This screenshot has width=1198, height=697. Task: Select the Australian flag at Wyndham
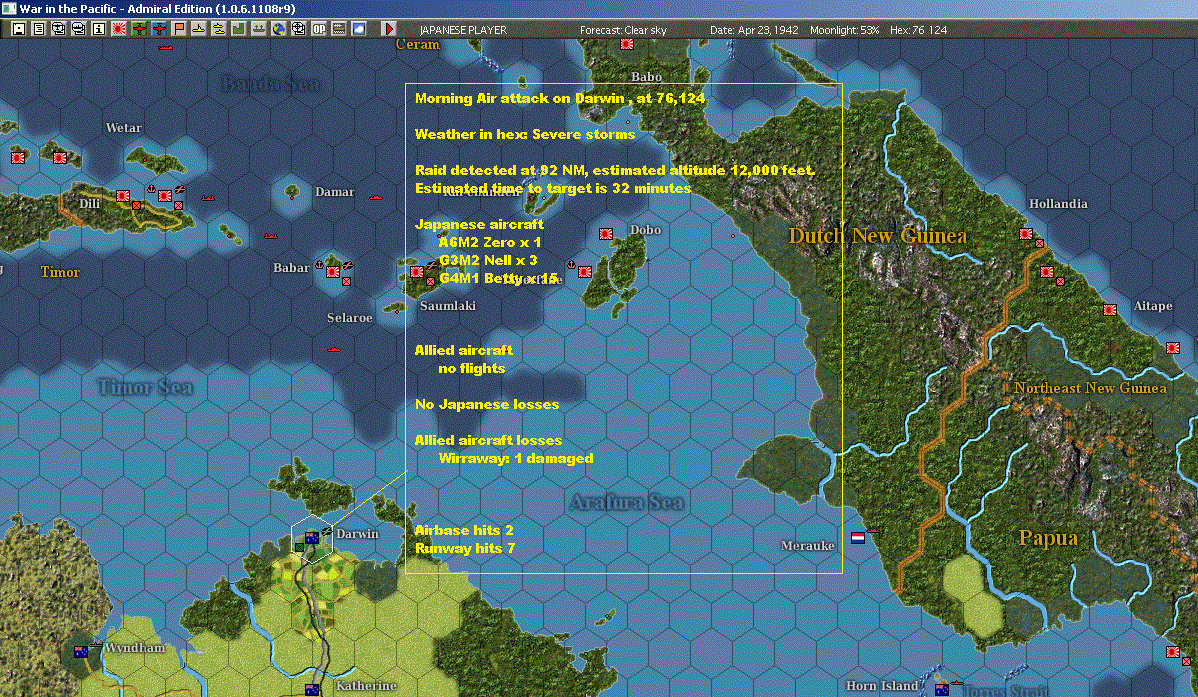(x=81, y=652)
